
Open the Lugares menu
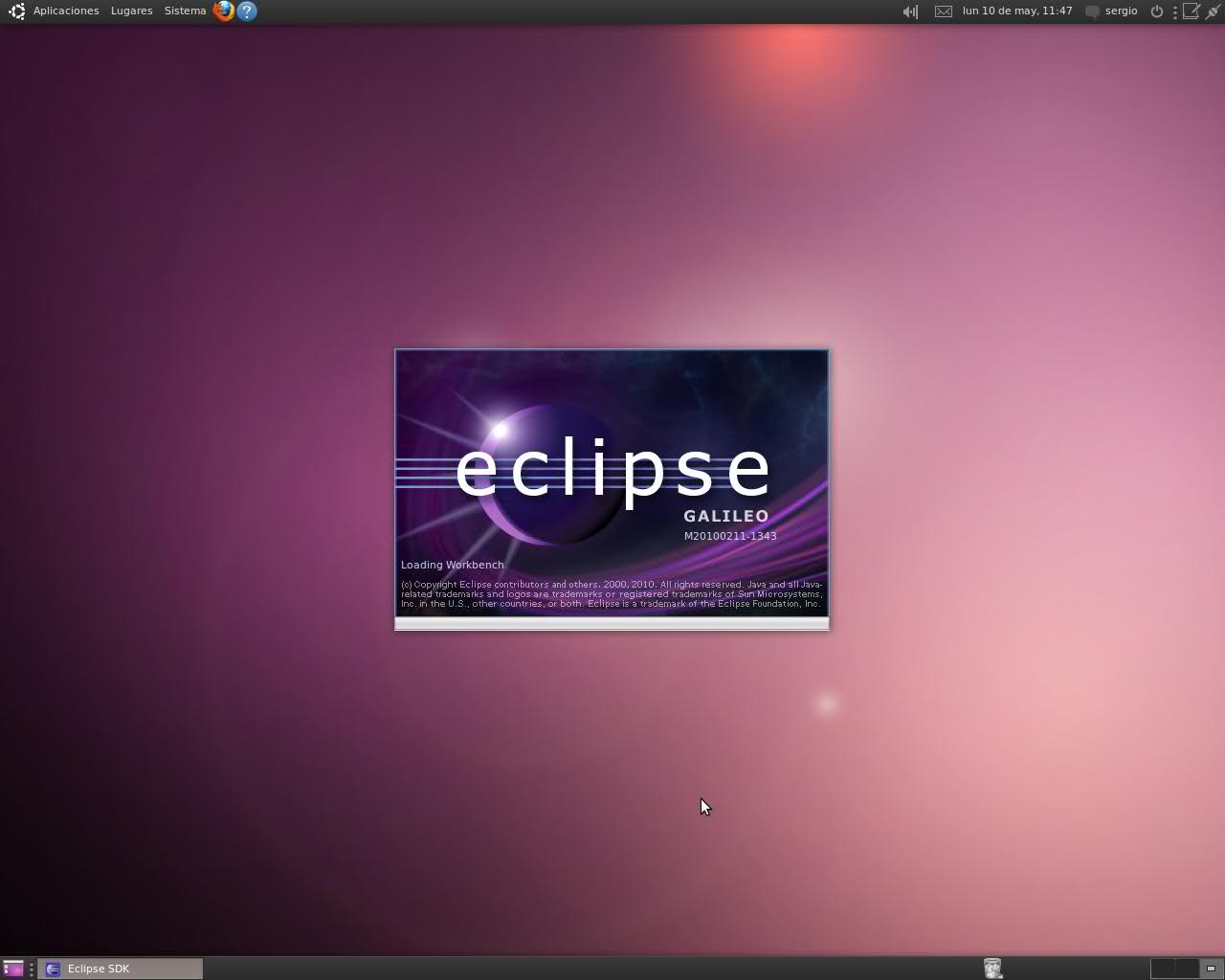[131, 11]
